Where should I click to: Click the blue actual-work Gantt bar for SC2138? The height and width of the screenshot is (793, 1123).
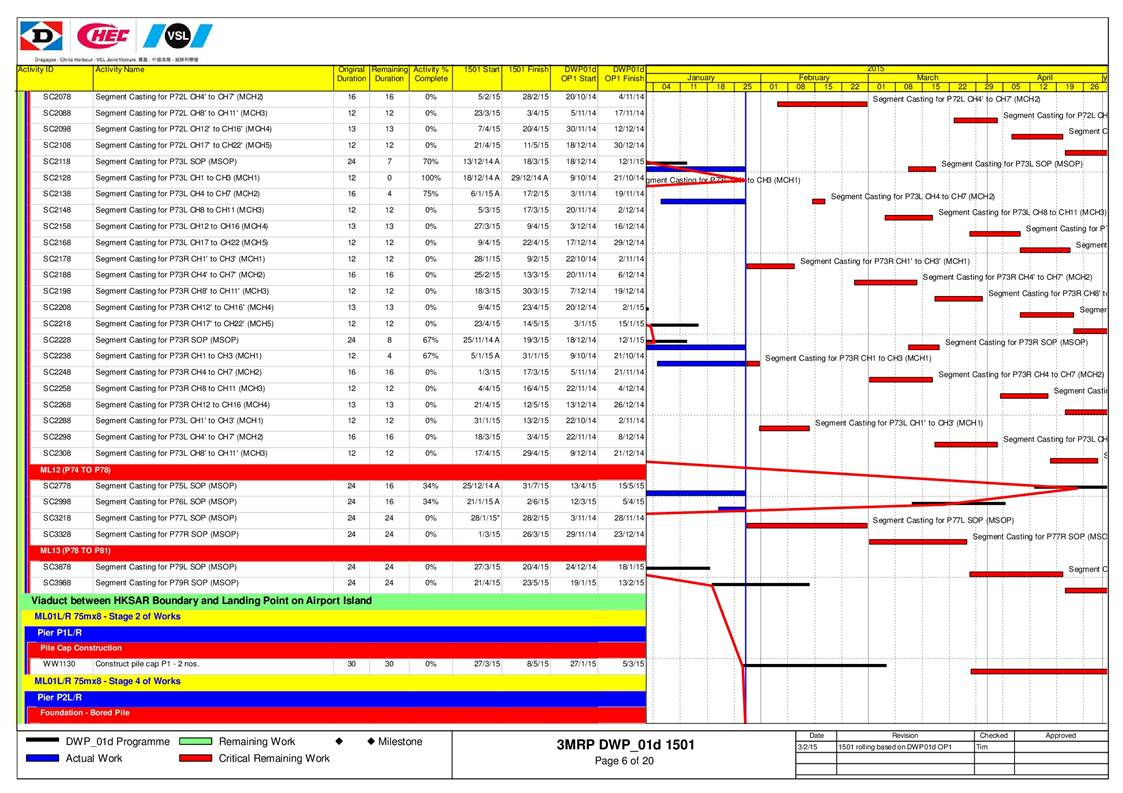[x=703, y=201]
